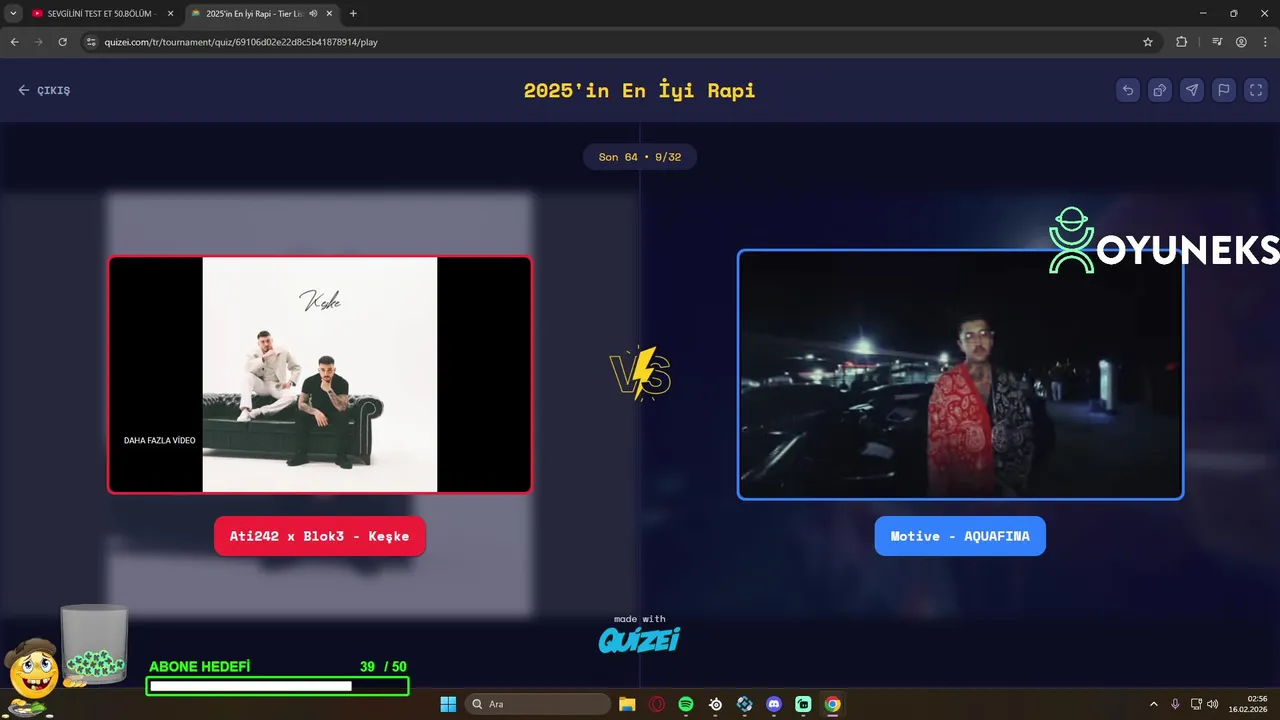Click DAHA FAZLA VİDEO on the left video
The width and height of the screenshot is (1280, 720).
[x=160, y=440]
